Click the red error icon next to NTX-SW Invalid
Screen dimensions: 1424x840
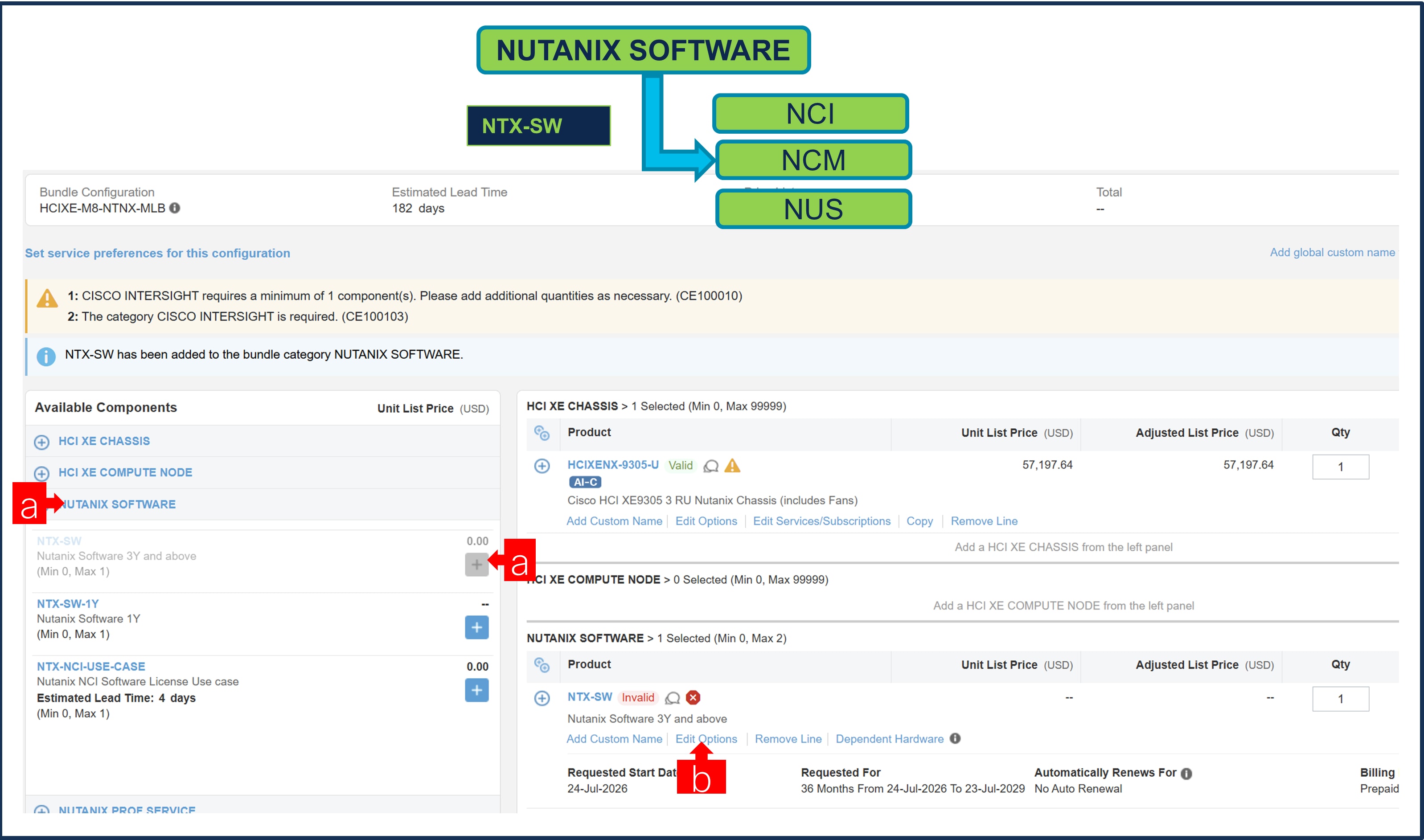(694, 697)
